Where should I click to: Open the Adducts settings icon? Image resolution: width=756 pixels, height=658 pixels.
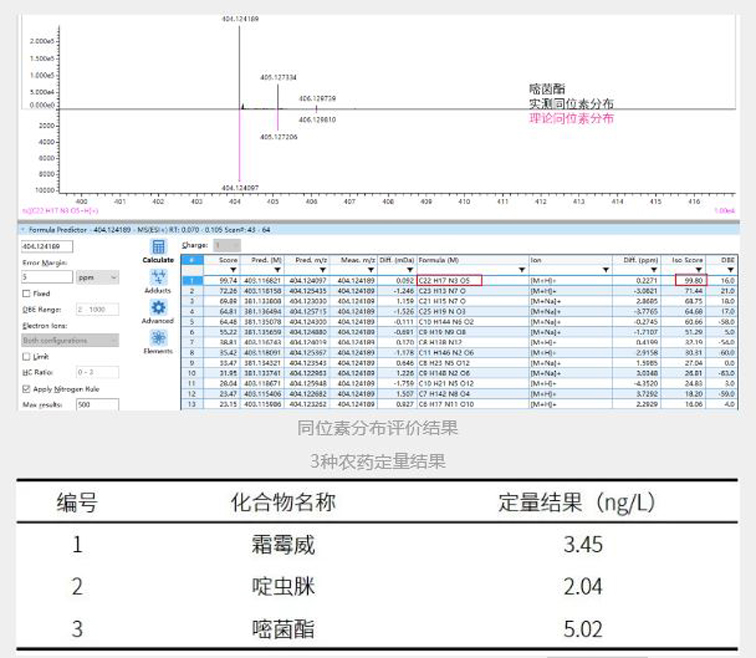[x=158, y=277]
